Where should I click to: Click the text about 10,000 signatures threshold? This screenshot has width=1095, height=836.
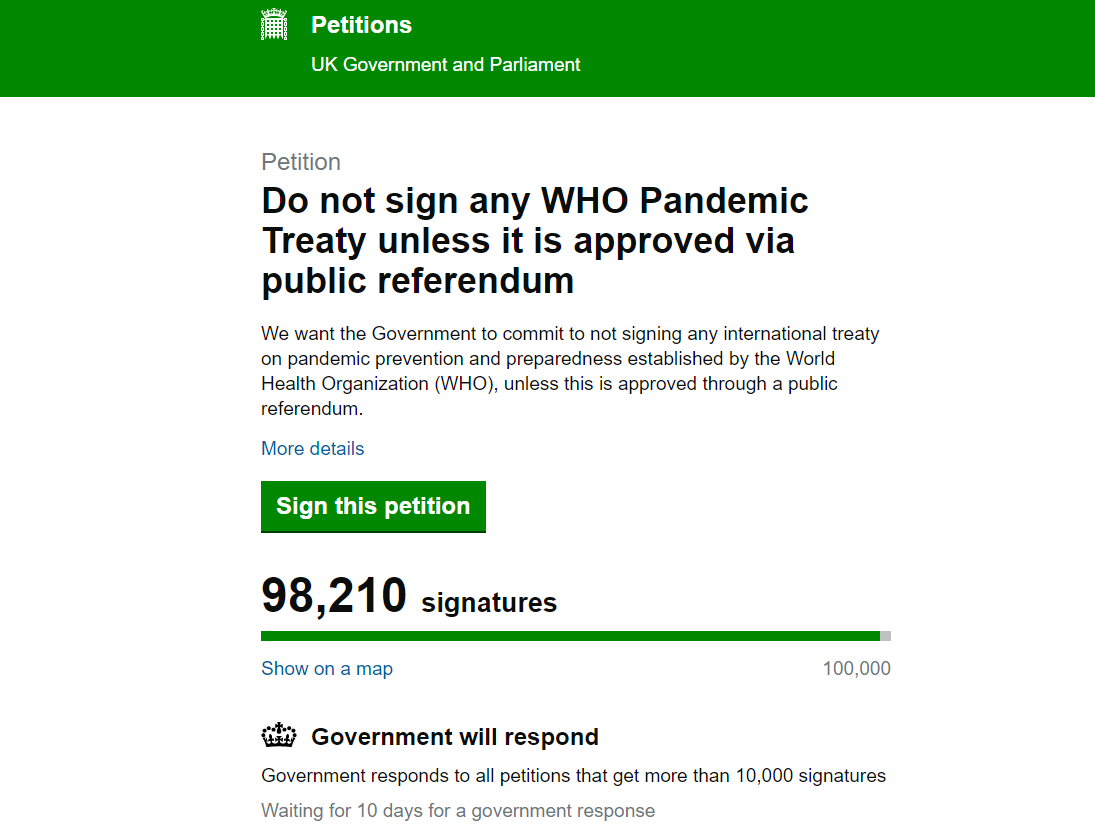573,776
